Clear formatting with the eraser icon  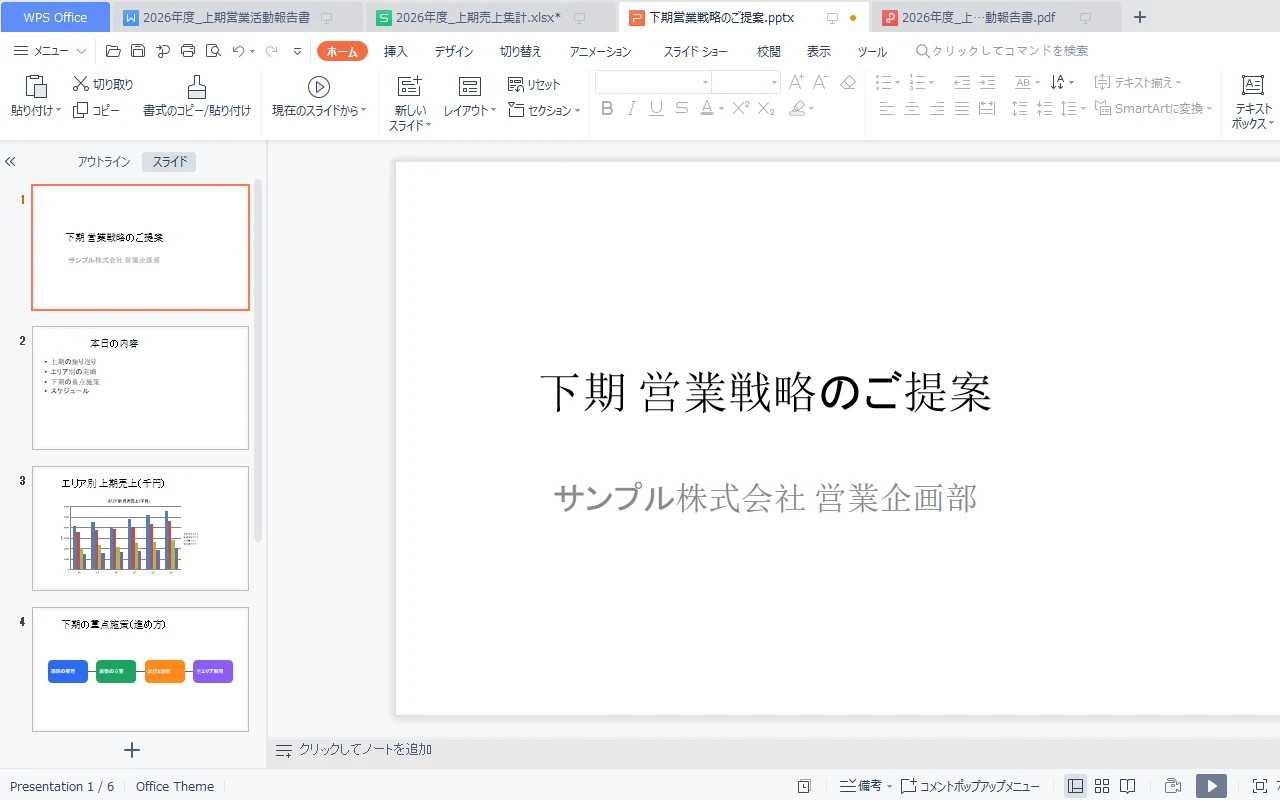click(x=848, y=83)
